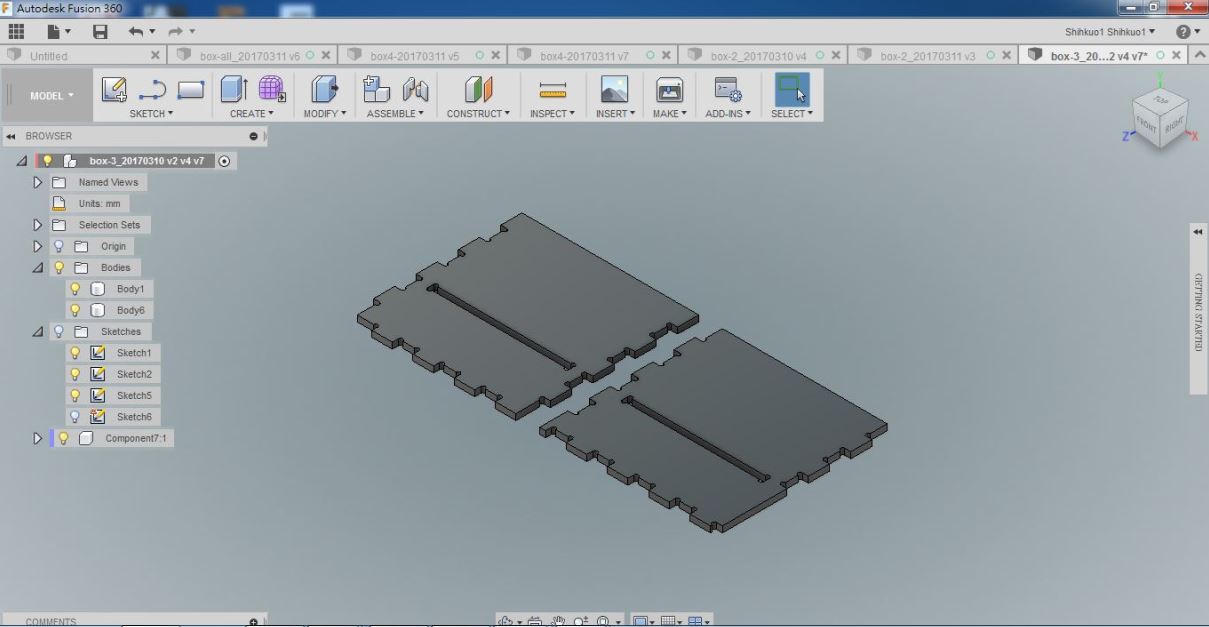
Task: Expand Component7:1 in the browser
Action: point(38,438)
